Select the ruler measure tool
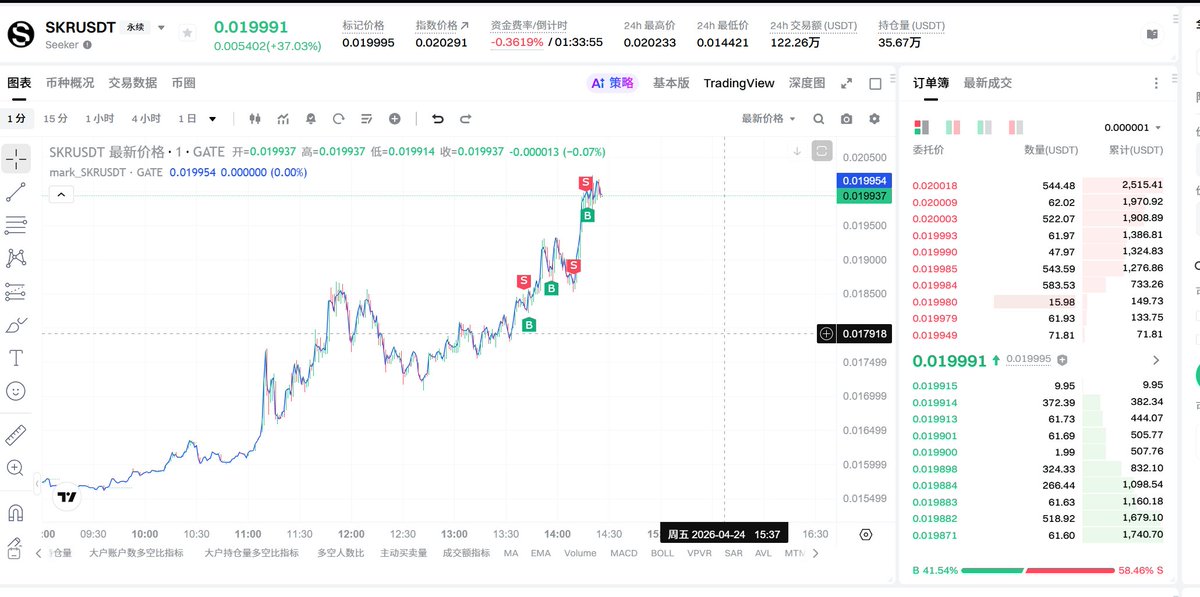Image resolution: width=1200 pixels, height=597 pixels. [x=16, y=434]
